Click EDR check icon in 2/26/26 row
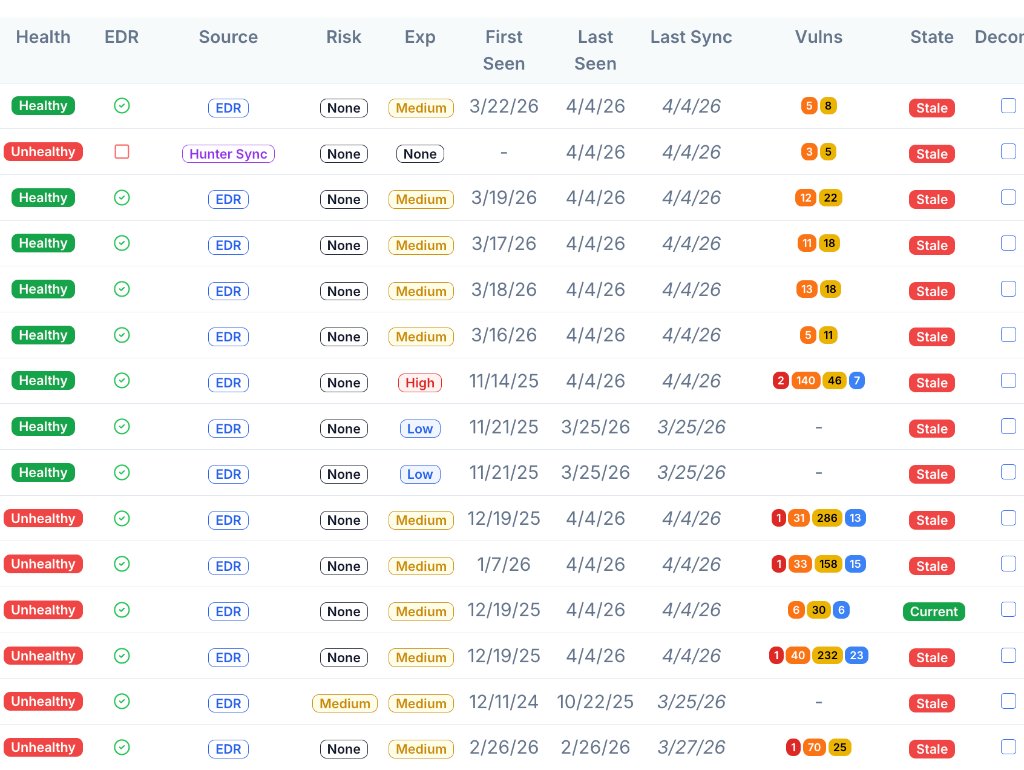This screenshot has height=770, width=1024. [x=121, y=747]
